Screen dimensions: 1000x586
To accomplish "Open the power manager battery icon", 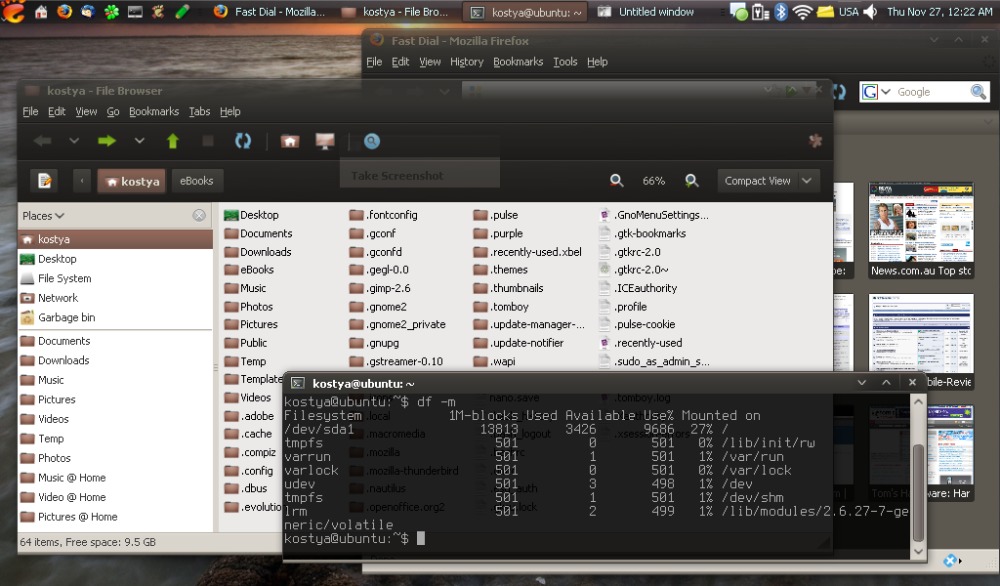I will point(760,11).
